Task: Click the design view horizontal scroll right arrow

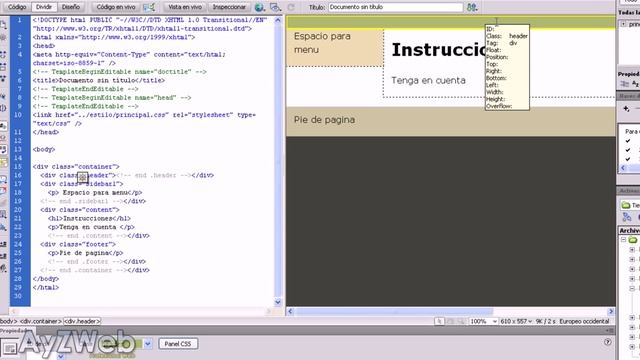Action: click(611, 311)
